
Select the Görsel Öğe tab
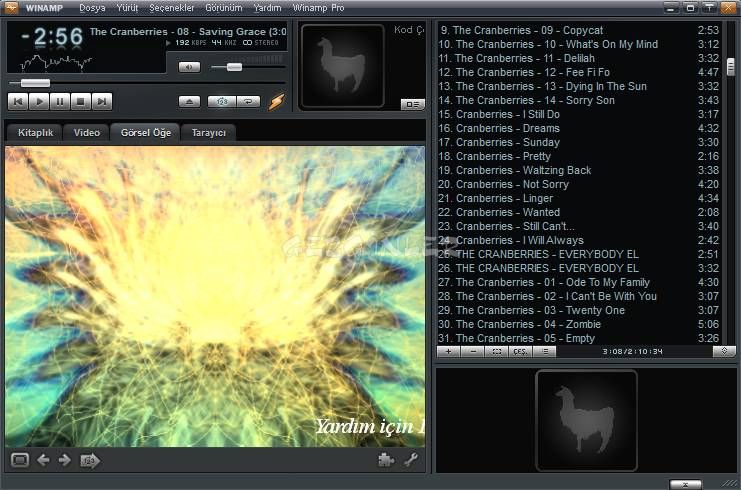click(x=146, y=133)
